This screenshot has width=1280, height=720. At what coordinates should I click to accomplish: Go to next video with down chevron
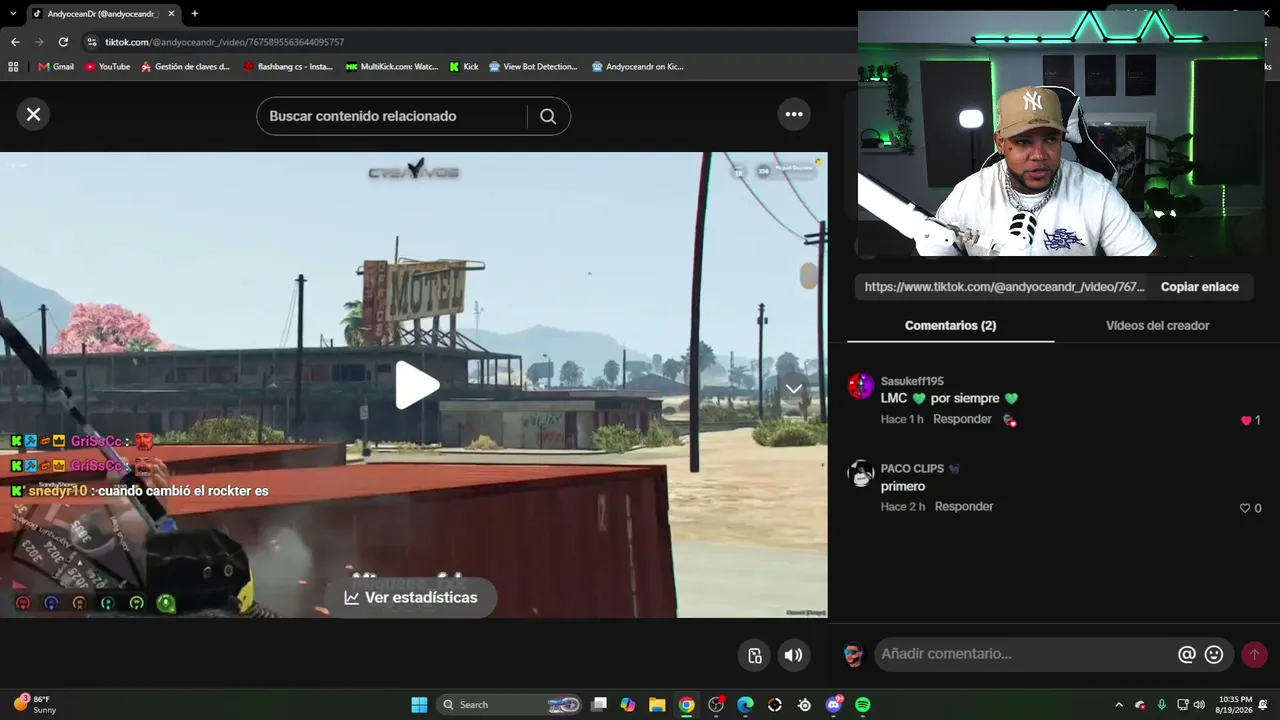point(794,388)
